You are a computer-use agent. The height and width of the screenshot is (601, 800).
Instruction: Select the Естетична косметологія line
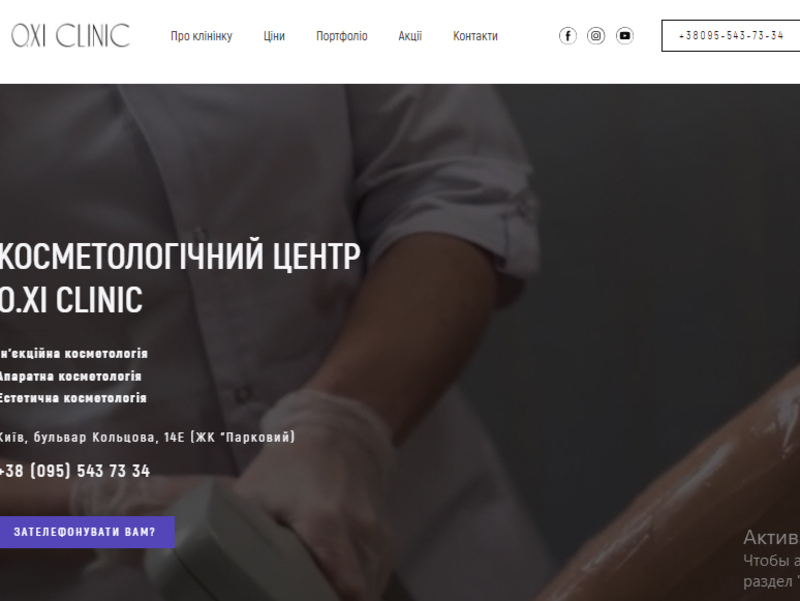pos(73,398)
